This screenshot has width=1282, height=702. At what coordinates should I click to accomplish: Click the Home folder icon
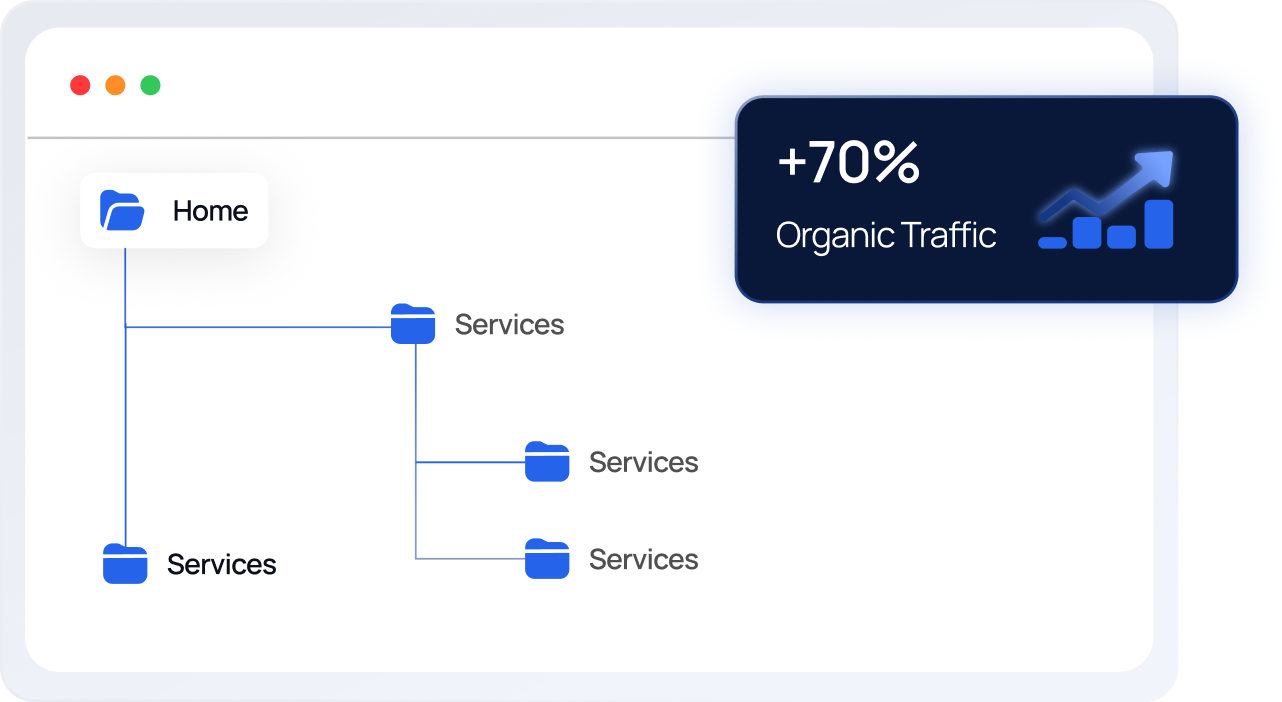click(122, 211)
